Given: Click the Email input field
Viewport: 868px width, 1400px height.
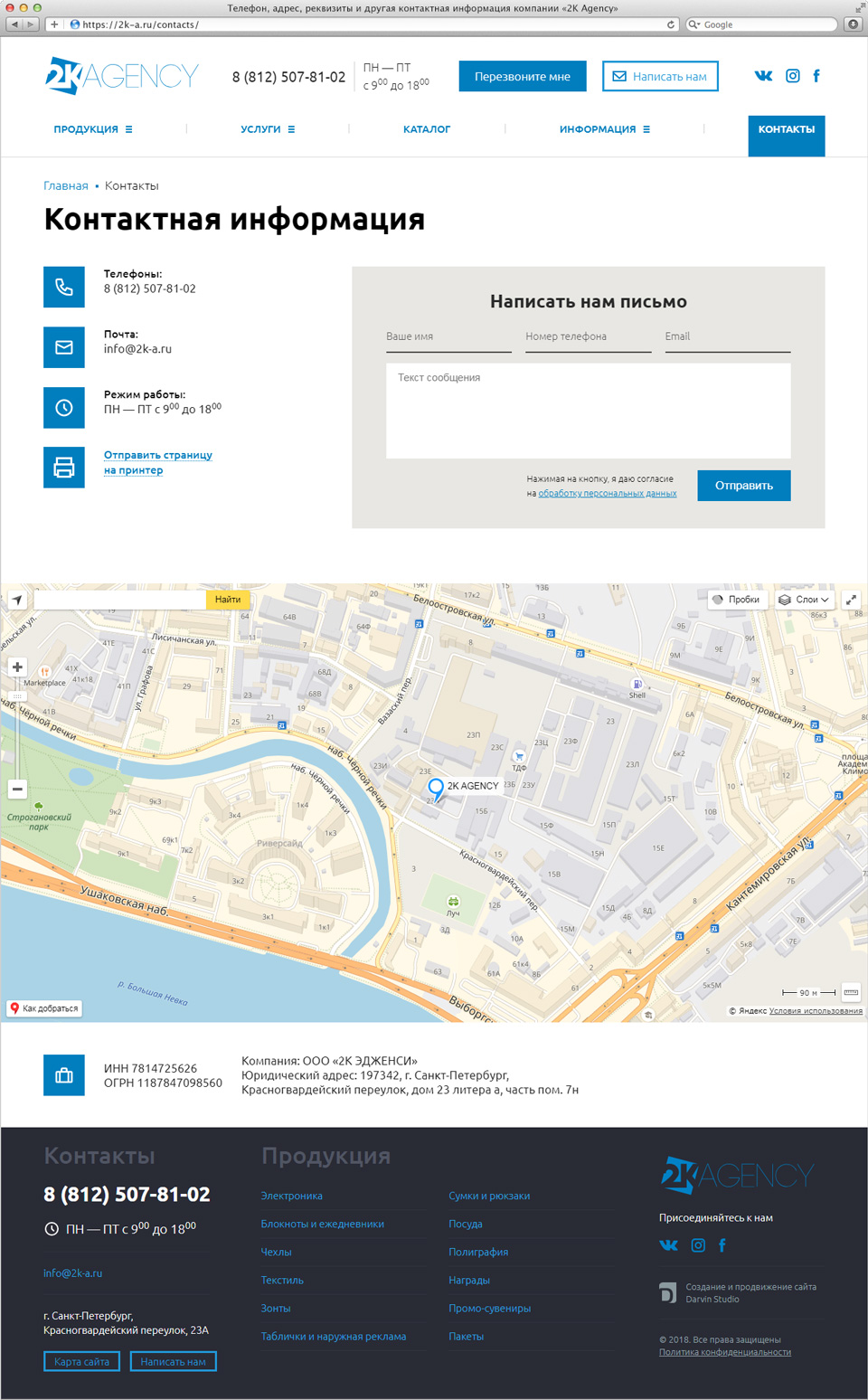Looking at the screenshot, I should pos(728,336).
